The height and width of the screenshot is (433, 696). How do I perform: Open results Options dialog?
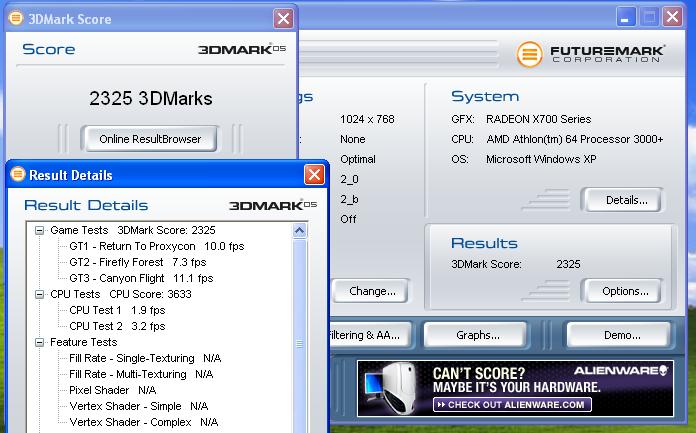click(622, 291)
